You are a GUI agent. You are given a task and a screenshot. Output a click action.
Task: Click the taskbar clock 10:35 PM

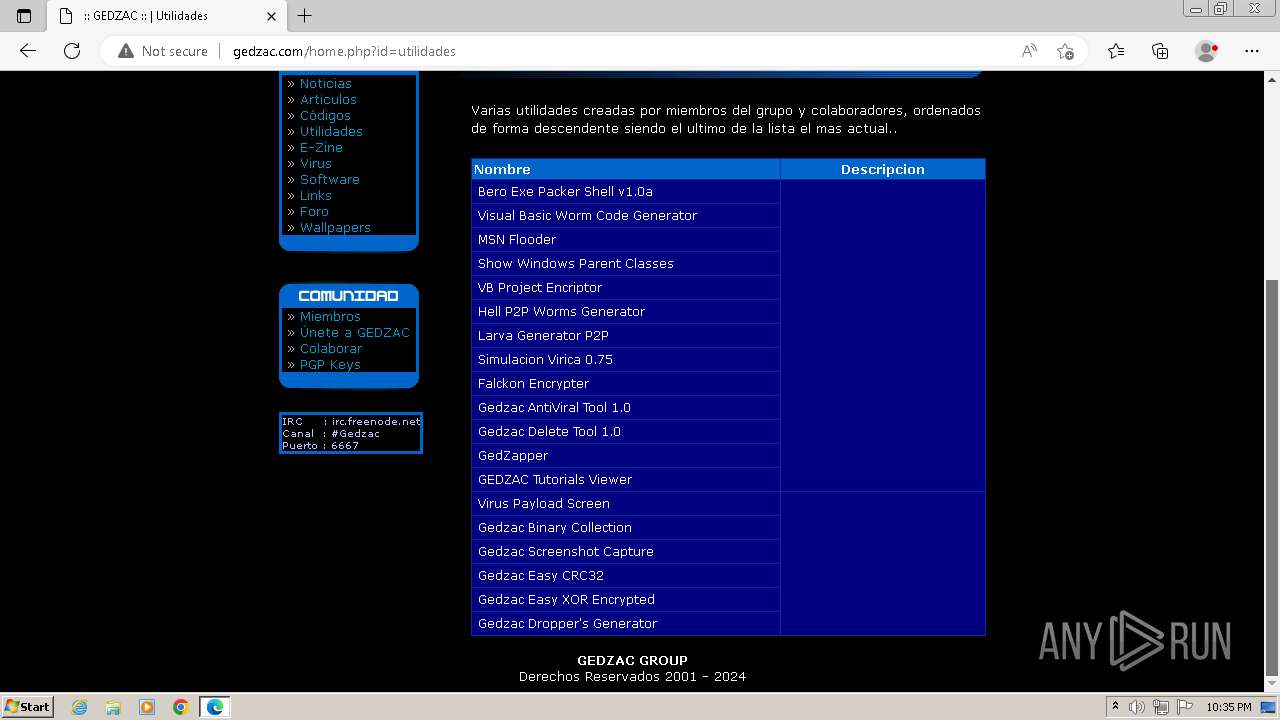[1228, 707]
